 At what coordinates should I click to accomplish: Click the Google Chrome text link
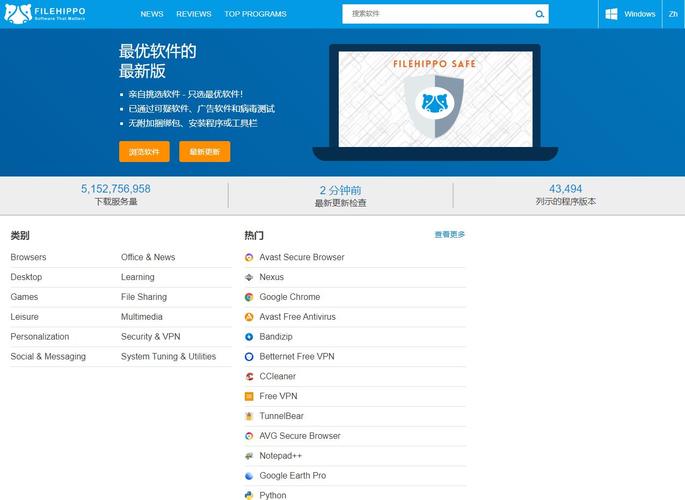[290, 297]
